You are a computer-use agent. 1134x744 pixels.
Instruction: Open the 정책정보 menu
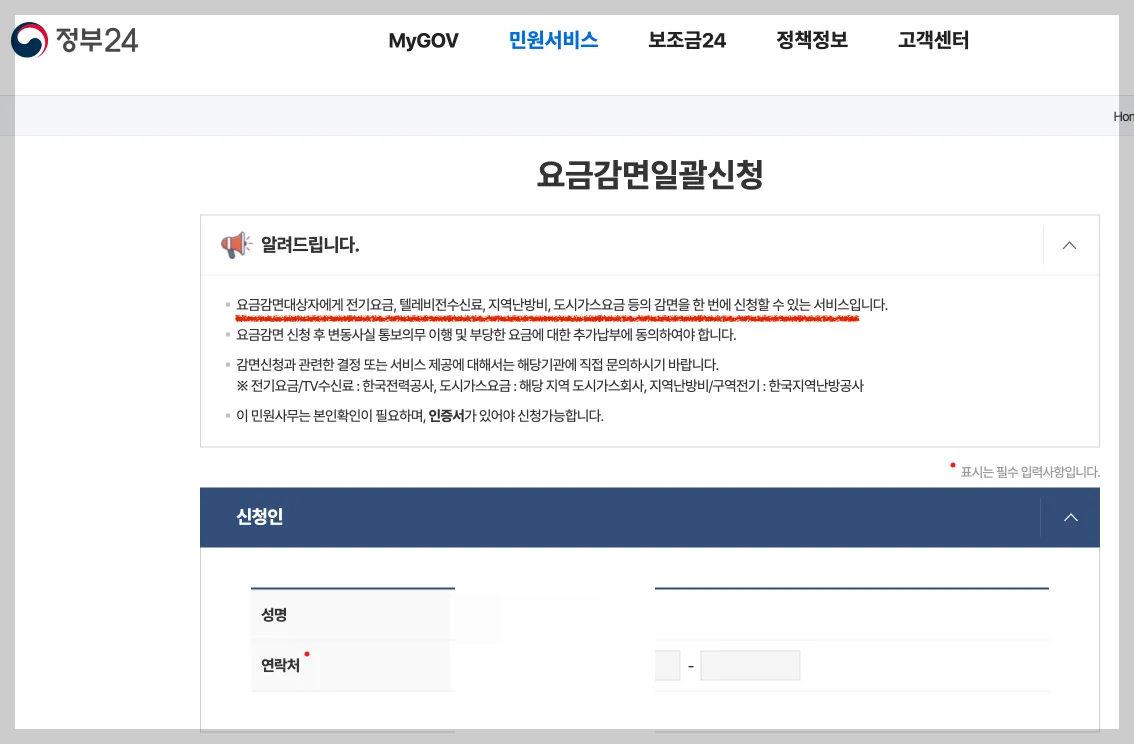coord(811,40)
